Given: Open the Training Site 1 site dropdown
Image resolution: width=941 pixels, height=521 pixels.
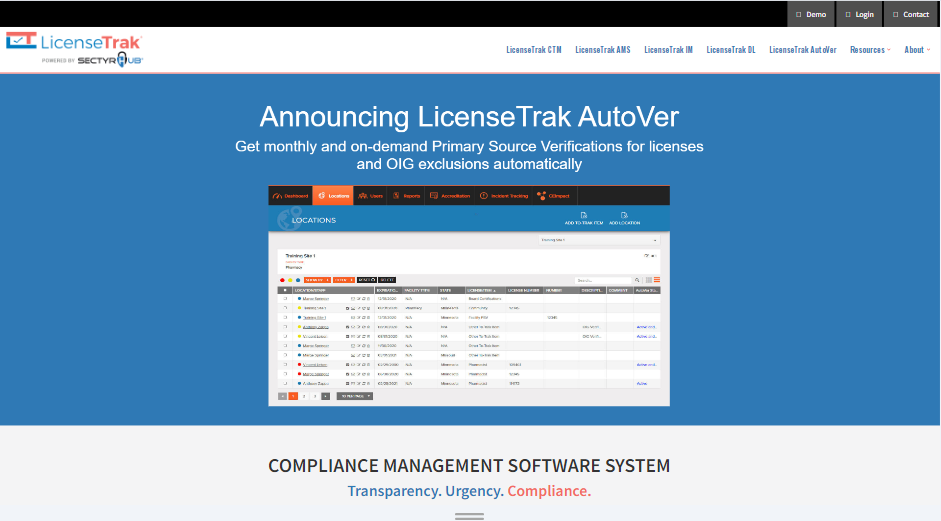Looking at the screenshot, I should tap(598, 240).
